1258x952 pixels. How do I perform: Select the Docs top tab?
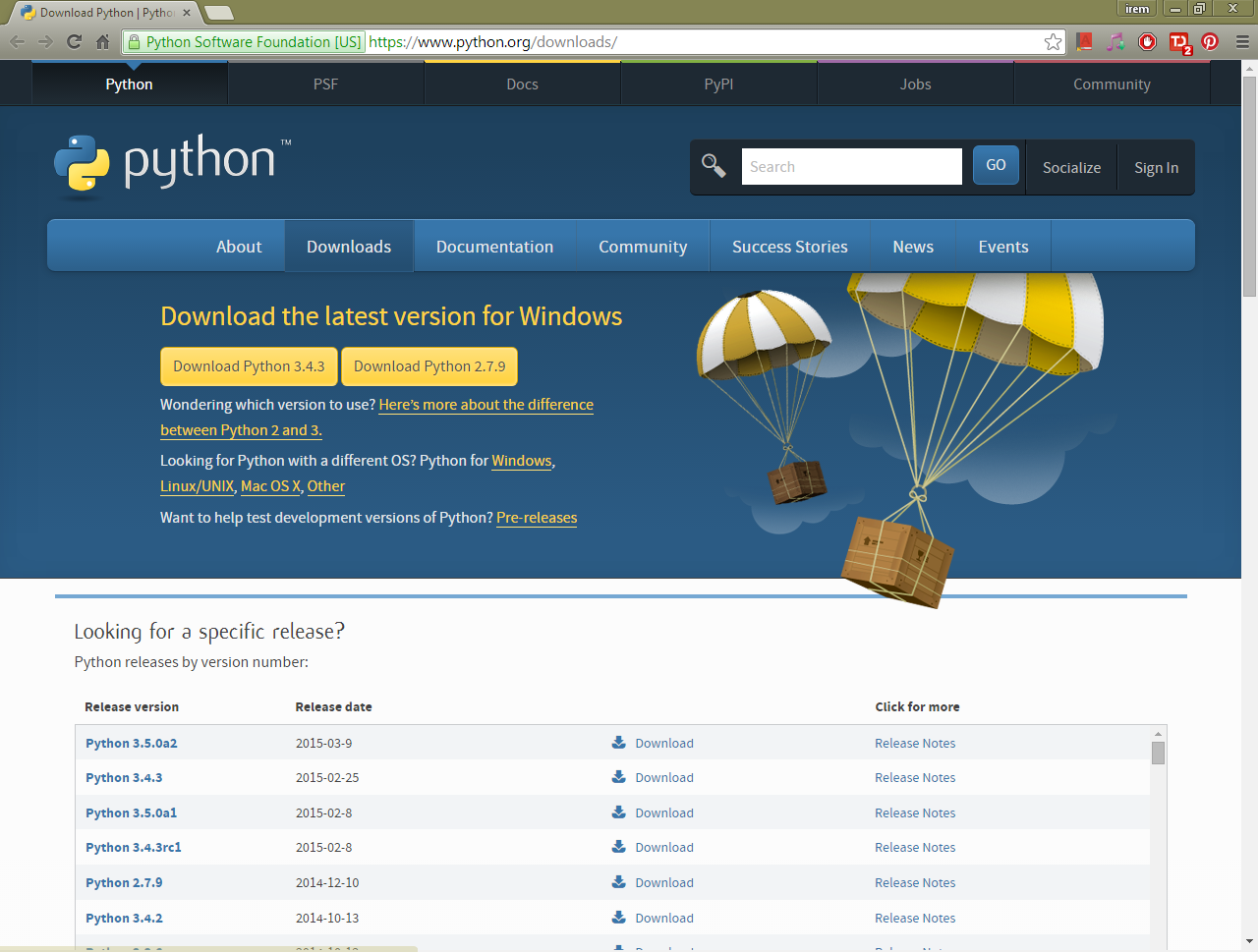522,84
